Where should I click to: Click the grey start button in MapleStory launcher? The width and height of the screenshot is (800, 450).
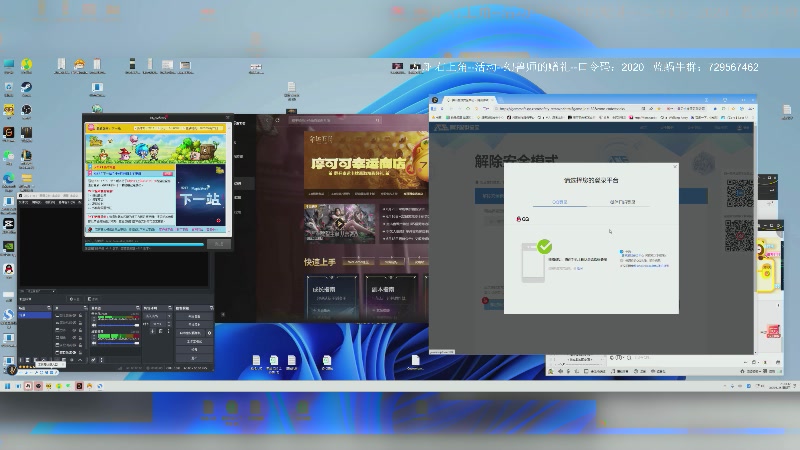click(218, 244)
